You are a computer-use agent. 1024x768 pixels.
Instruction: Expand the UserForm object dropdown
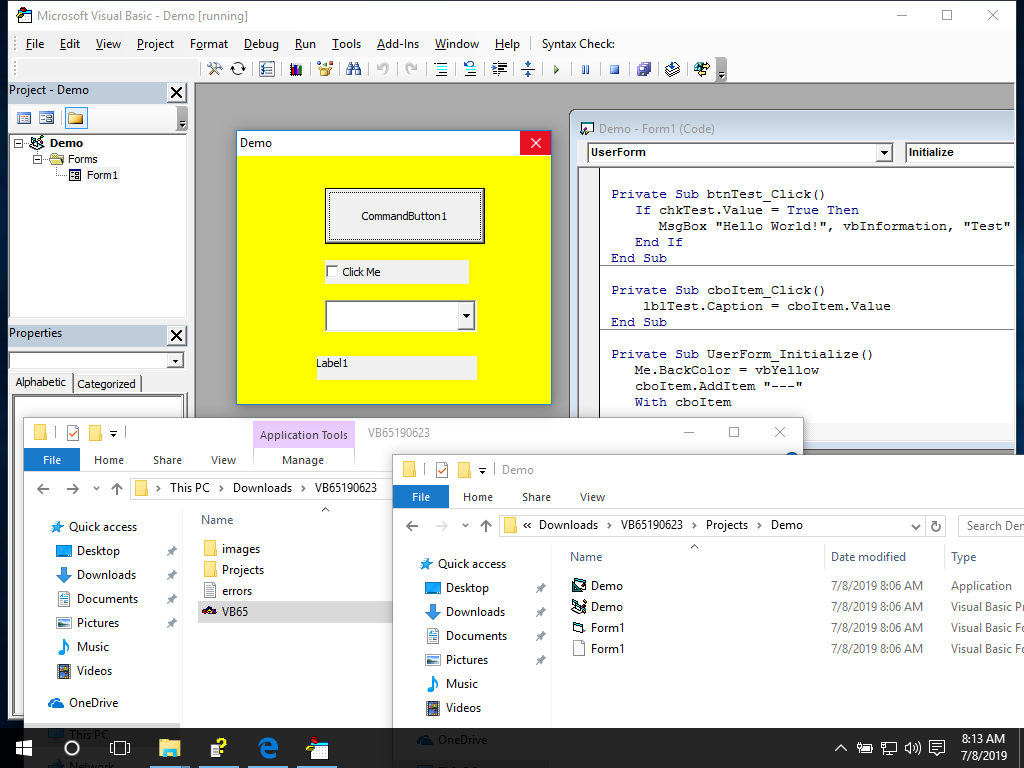coord(883,153)
